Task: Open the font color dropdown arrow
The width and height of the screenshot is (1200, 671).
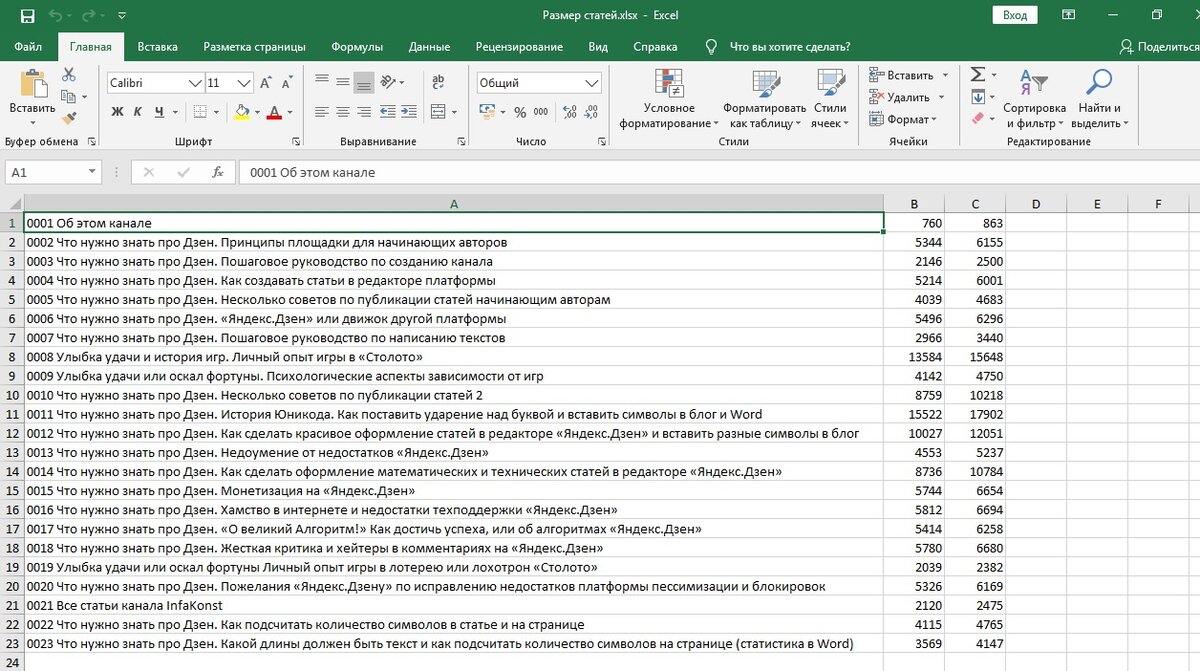Action: (290, 112)
